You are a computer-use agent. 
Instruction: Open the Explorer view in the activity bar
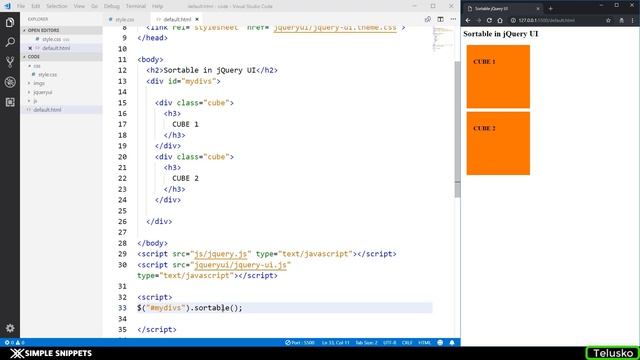[x=10, y=22]
